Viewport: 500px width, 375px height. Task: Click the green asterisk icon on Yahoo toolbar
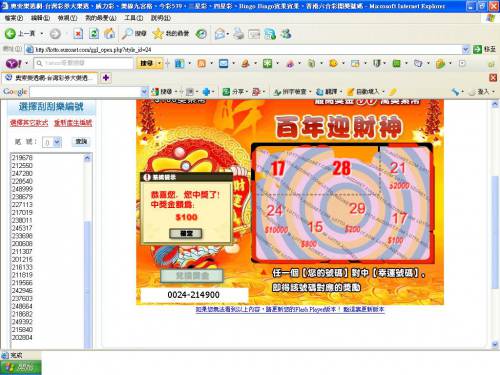pos(267,63)
